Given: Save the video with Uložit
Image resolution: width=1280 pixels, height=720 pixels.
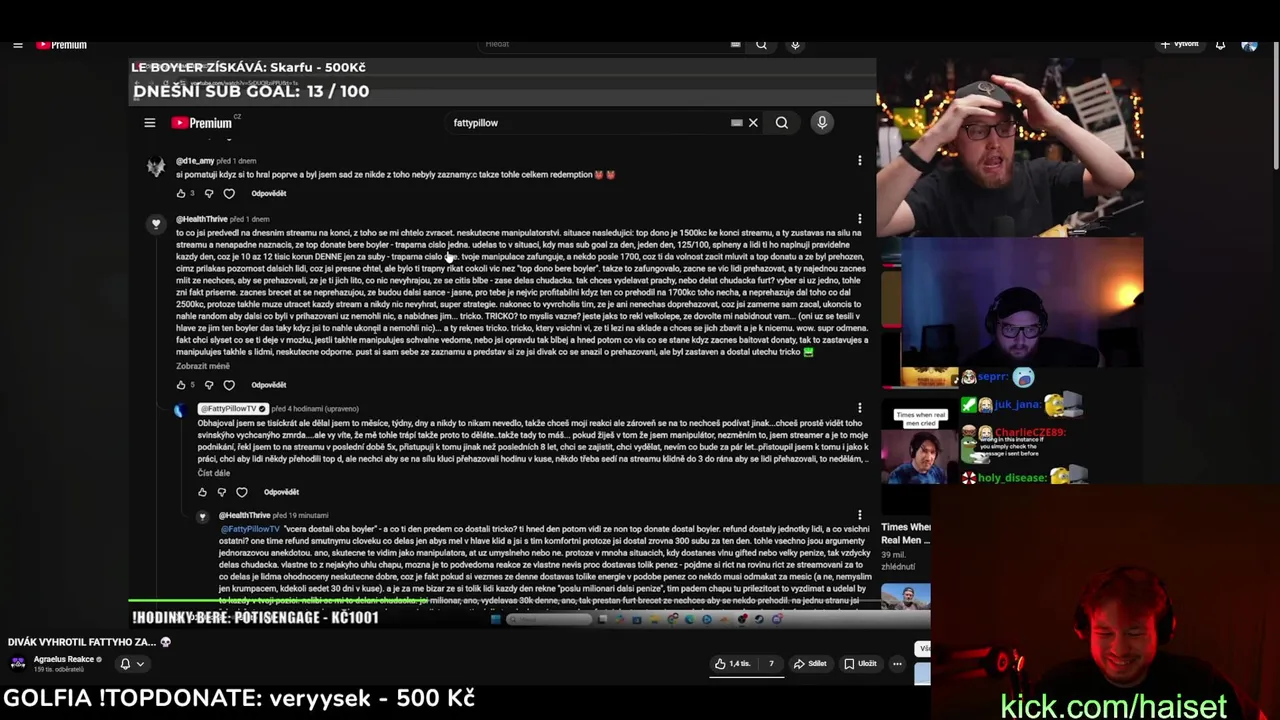Looking at the screenshot, I should 860,664.
